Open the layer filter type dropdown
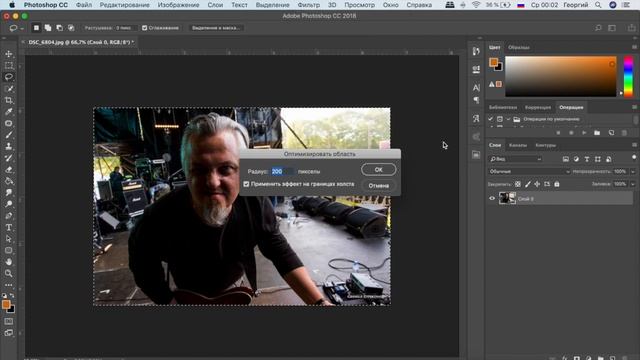Image resolution: width=640 pixels, height=360 pixels. coord(516,159)
